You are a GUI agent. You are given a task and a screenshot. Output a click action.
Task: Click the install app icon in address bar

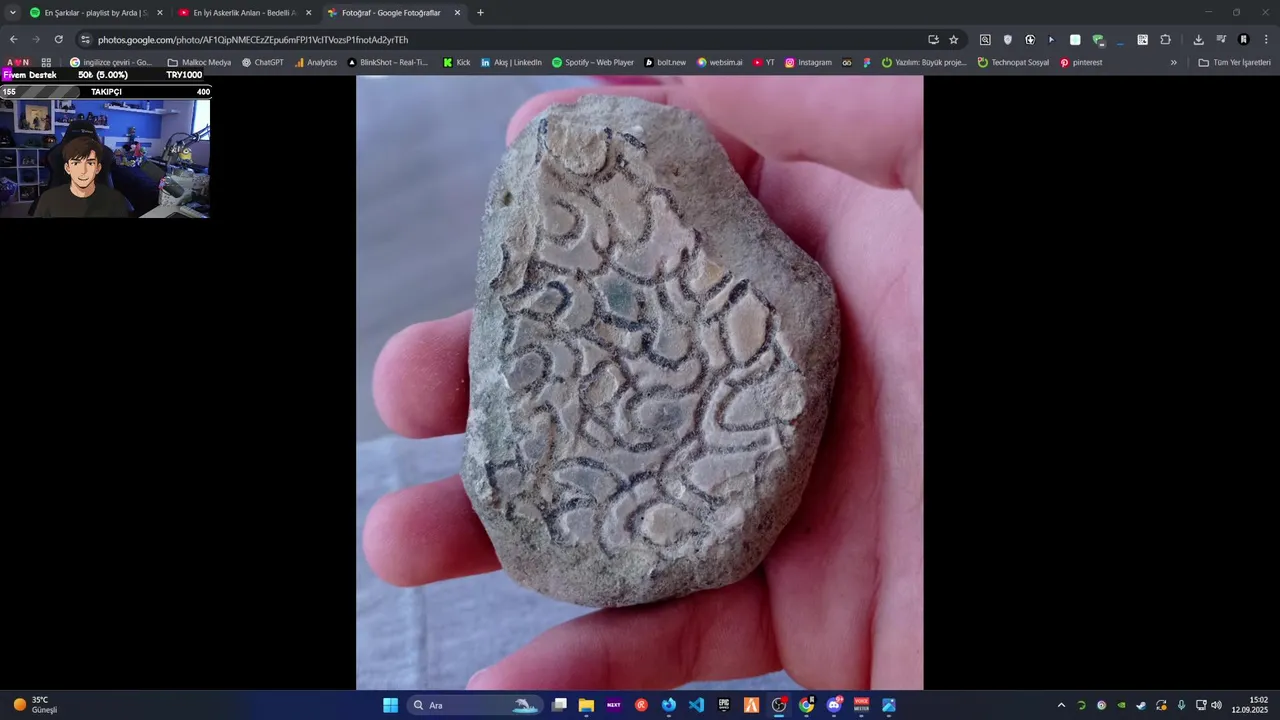pyautogui.click(x=933, y=40)
